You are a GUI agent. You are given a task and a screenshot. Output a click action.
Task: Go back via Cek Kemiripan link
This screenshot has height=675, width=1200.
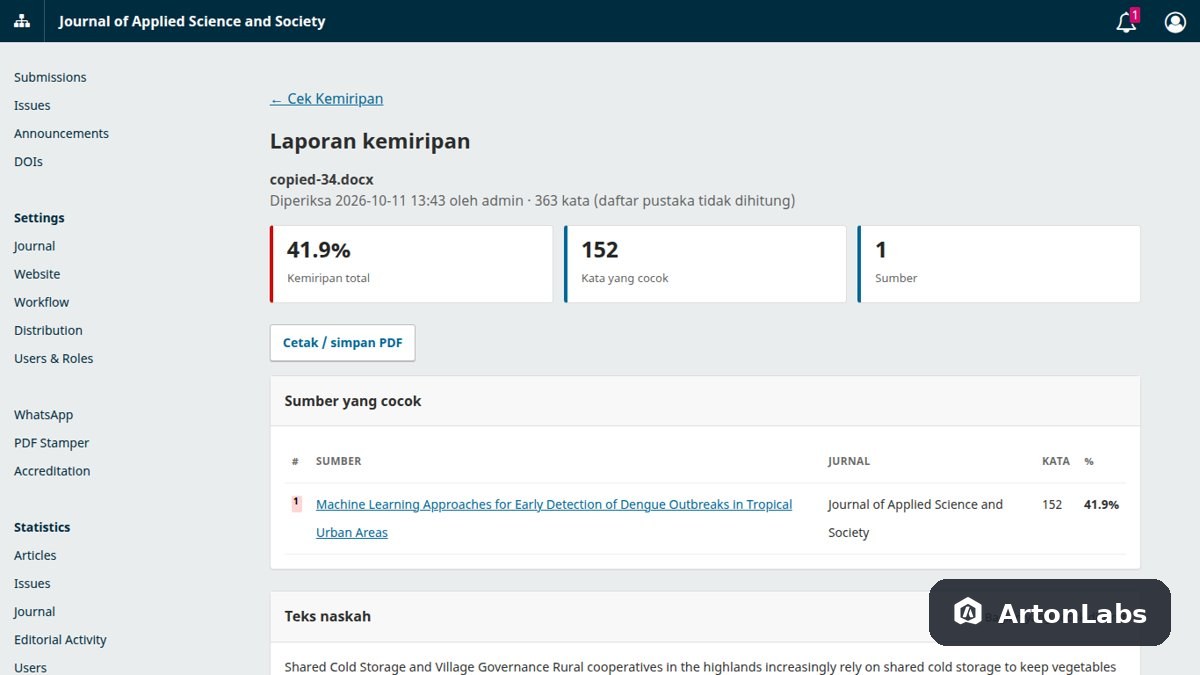click(326, 99)
